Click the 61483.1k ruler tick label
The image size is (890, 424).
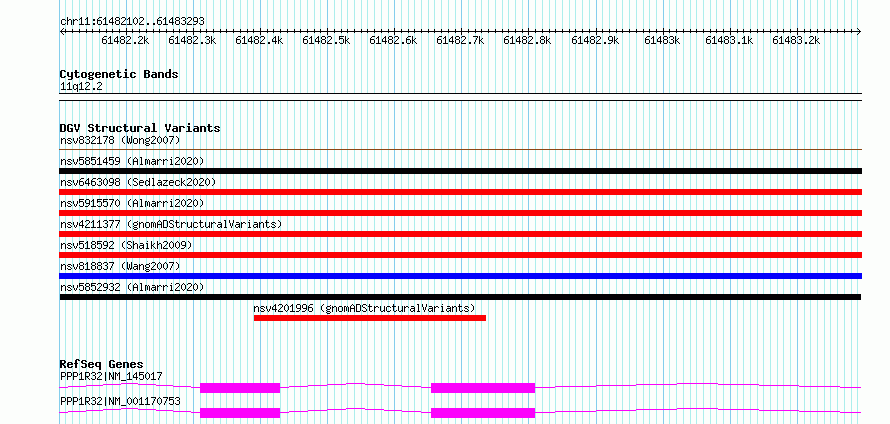pos(729,40)
